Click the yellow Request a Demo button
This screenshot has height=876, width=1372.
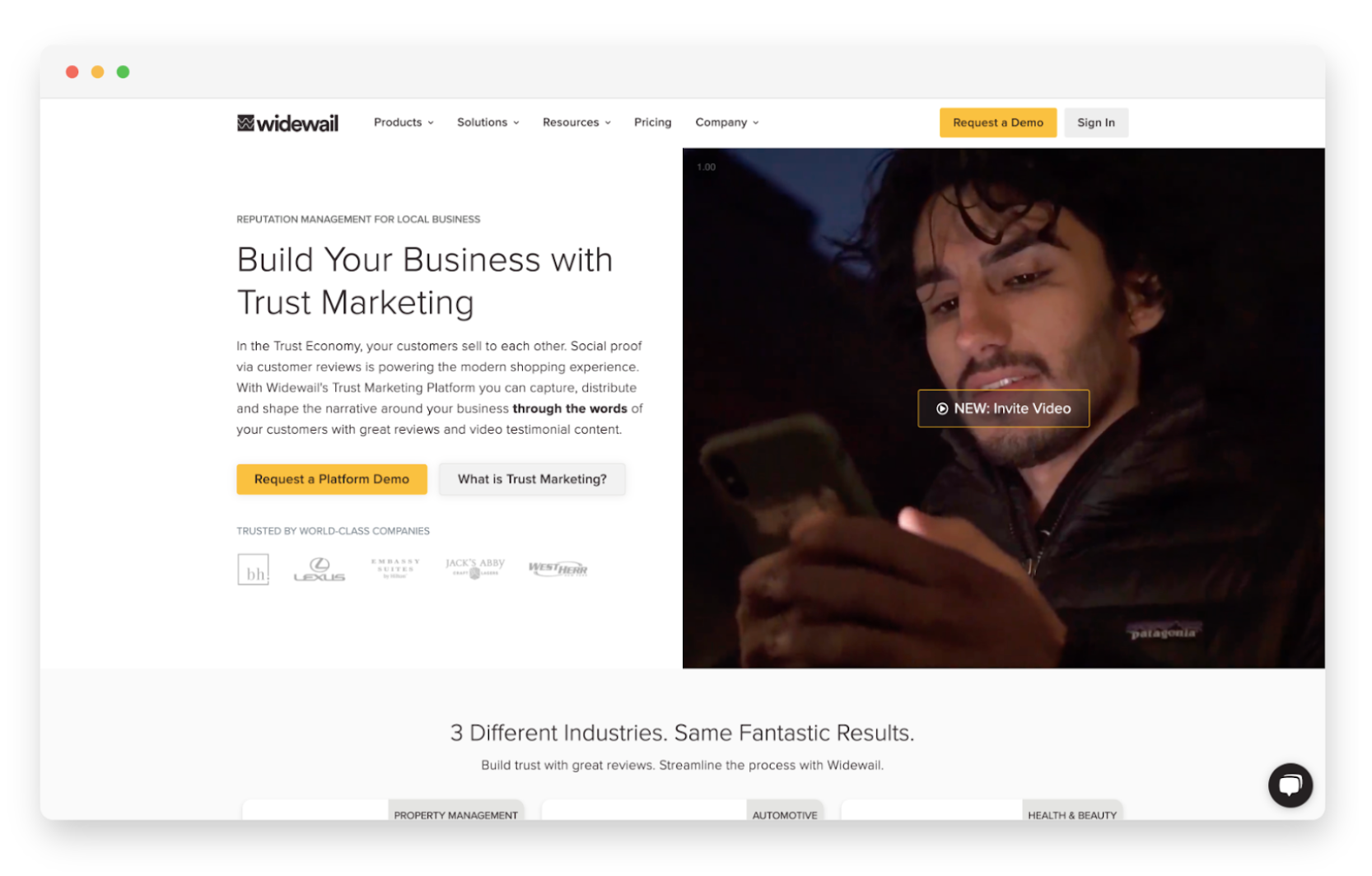(x=997, y=123)
